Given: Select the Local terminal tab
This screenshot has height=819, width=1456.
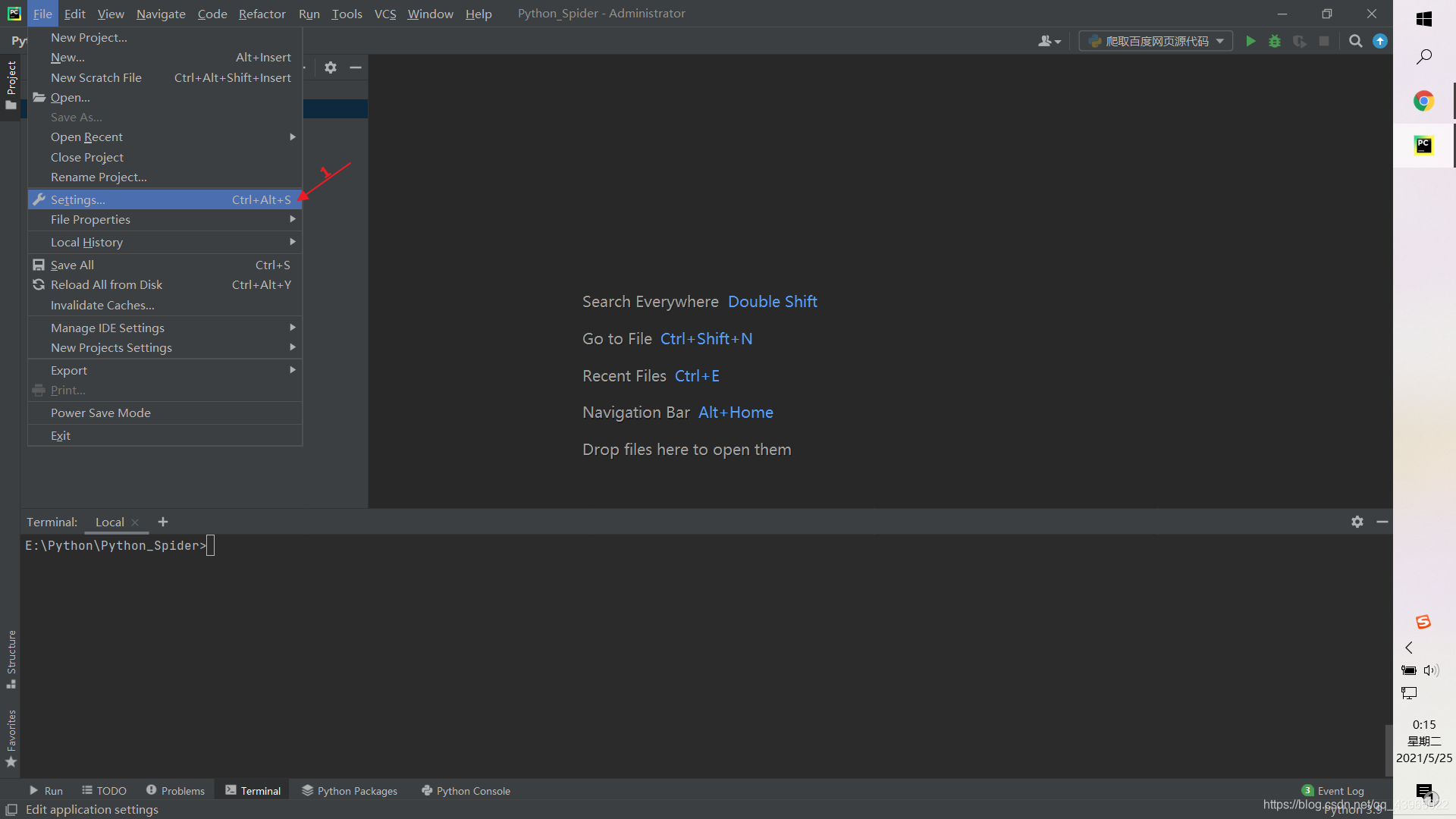Looking at the screenshot, I should coord(110,522).
